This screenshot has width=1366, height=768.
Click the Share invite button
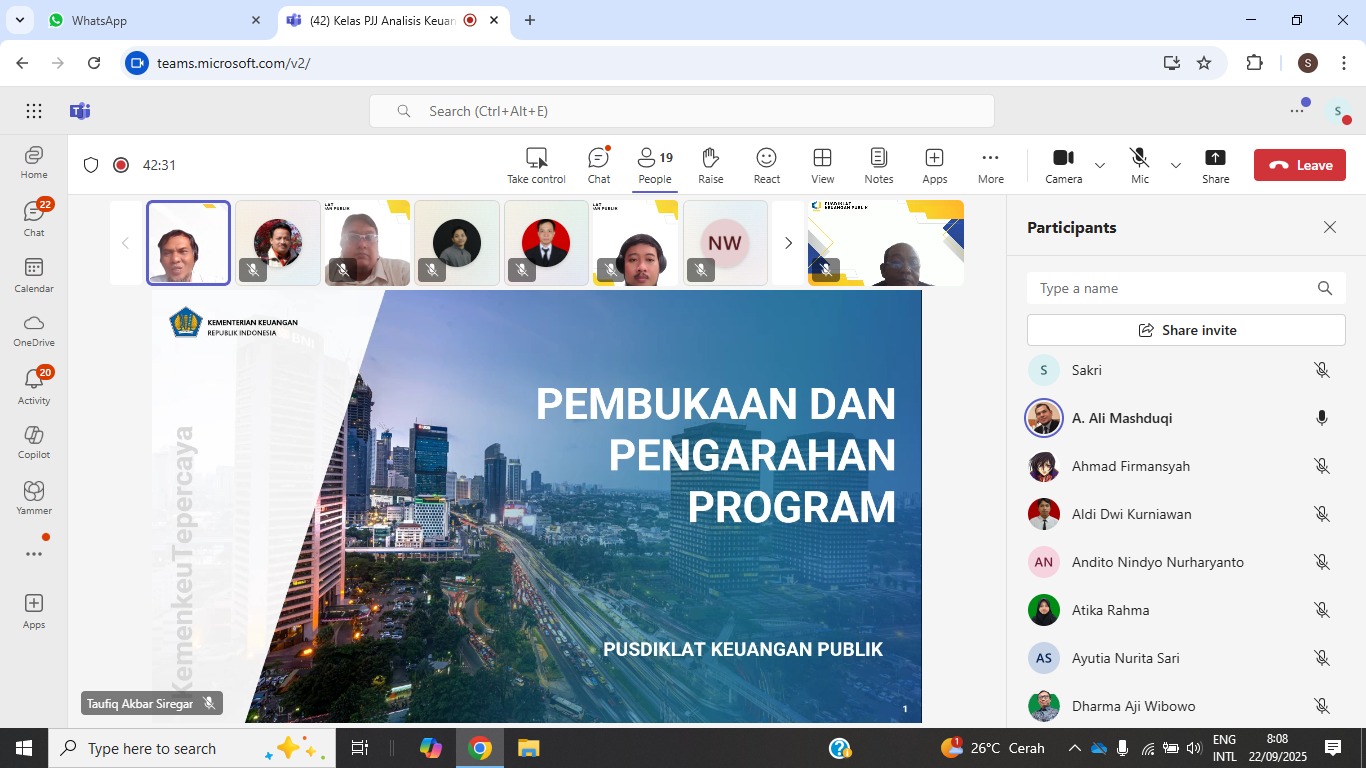pos(1186,330)
